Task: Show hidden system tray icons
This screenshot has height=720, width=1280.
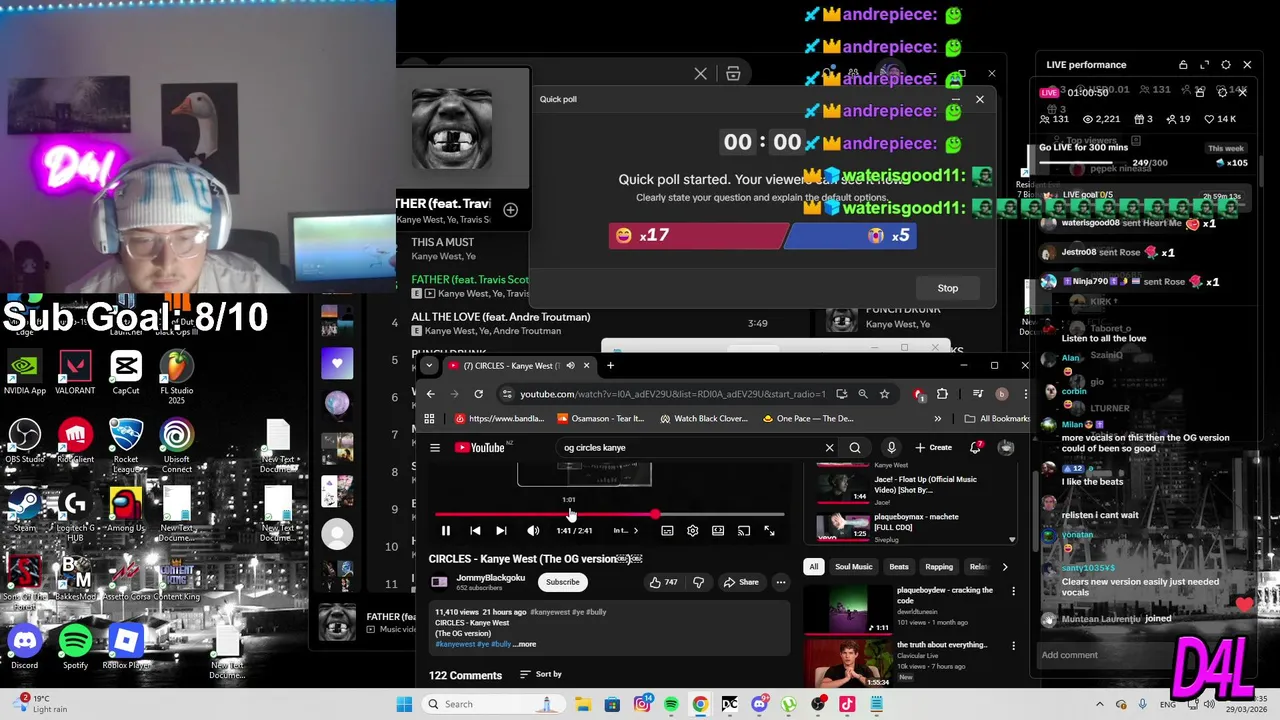Action: pos(1100,704)
